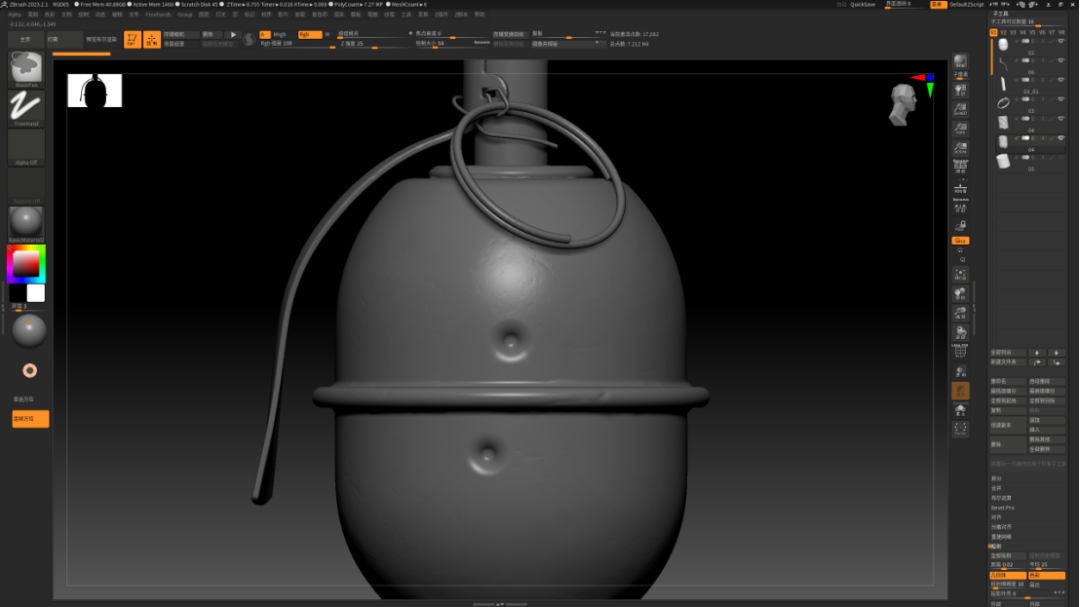Click the Rotate view icon on right shelf

point(960,333)
